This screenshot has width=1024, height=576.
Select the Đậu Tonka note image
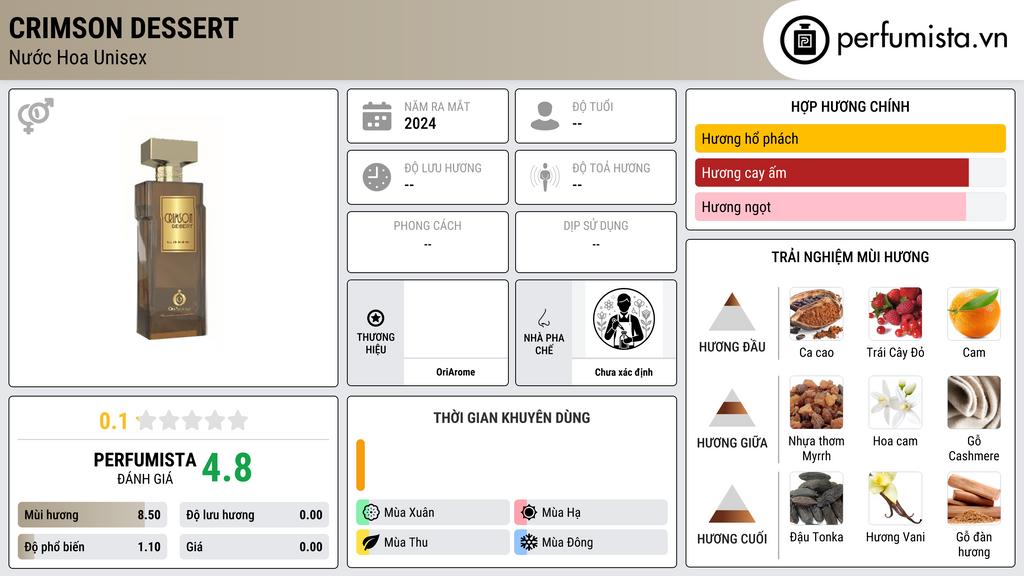tap(816, 498)
